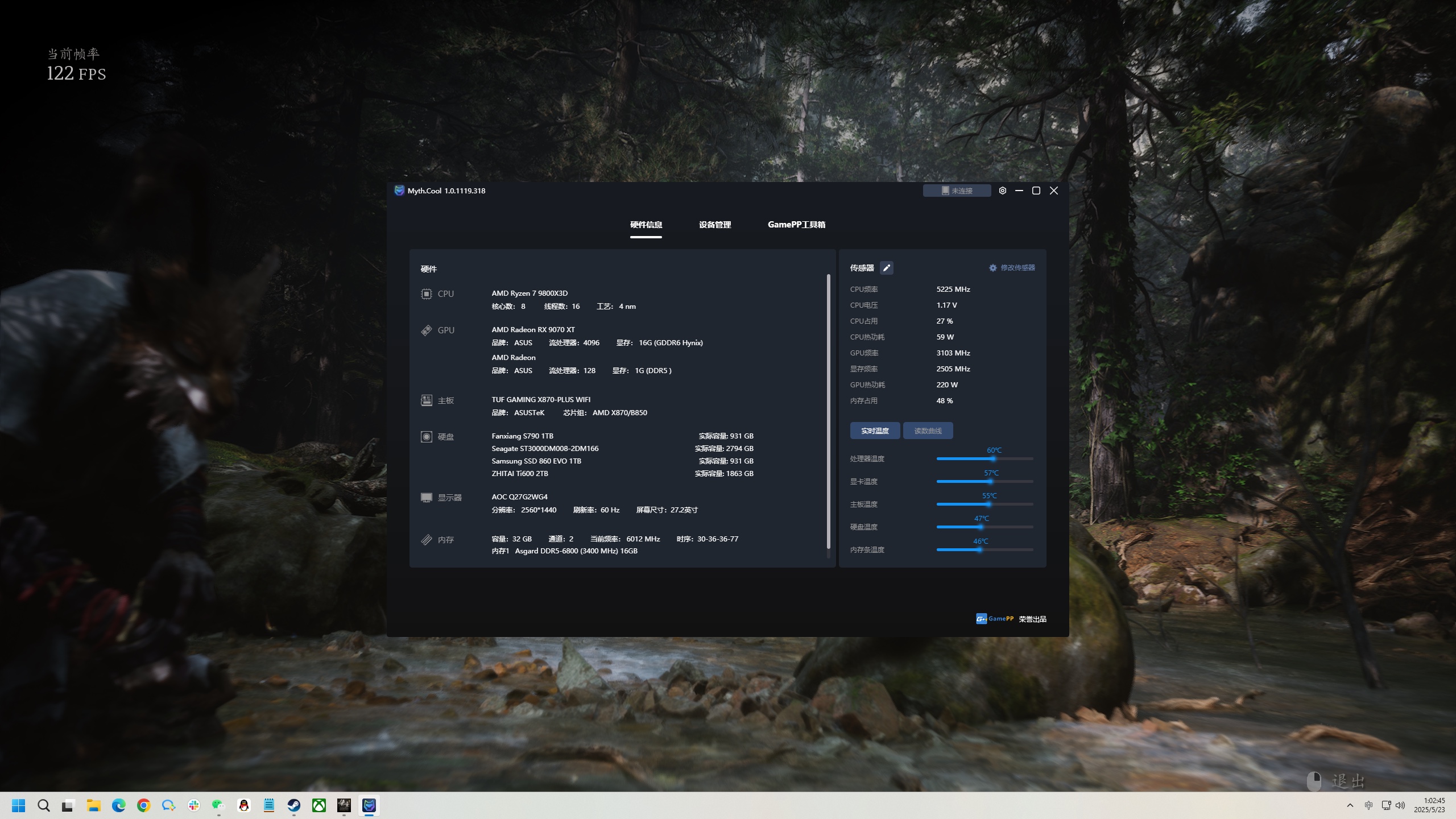Screen dimensions: 1456x819
Task: Expand the system tray hidden icons chevron
Action: coord(1350,805)
